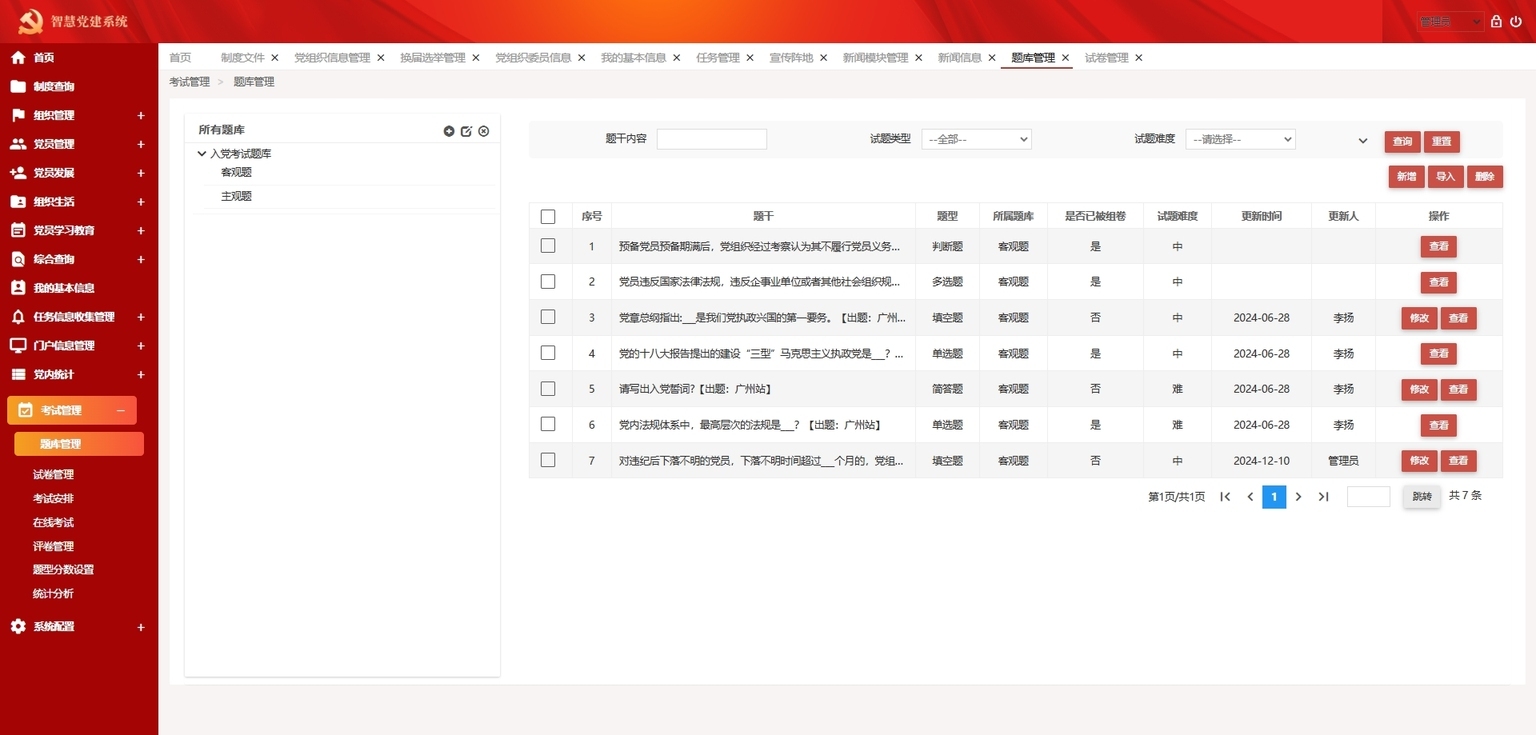
Task: Click the 党员发展 add-person icon in sidebar
Action: pyautogui.click(x=18, y=173)
